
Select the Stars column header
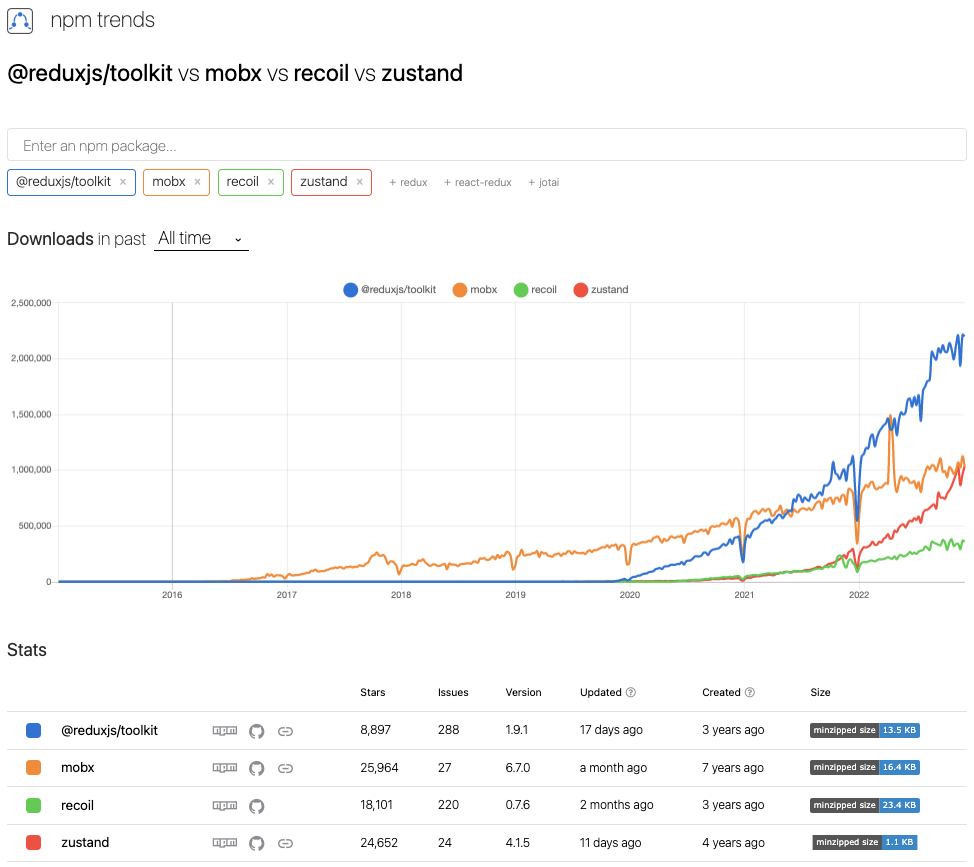[x=373, y=692]
